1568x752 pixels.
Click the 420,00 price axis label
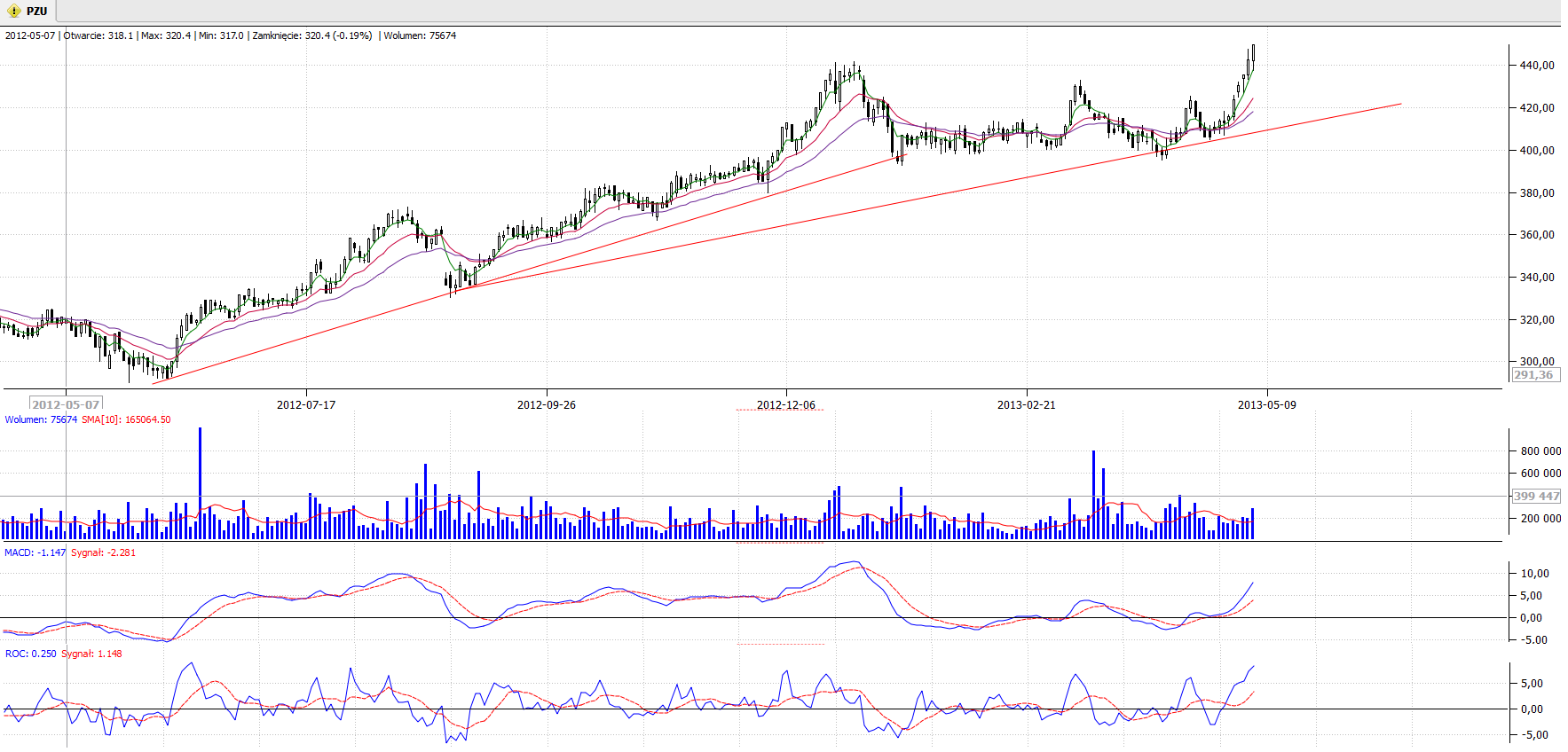click(x=1537, y=107)
